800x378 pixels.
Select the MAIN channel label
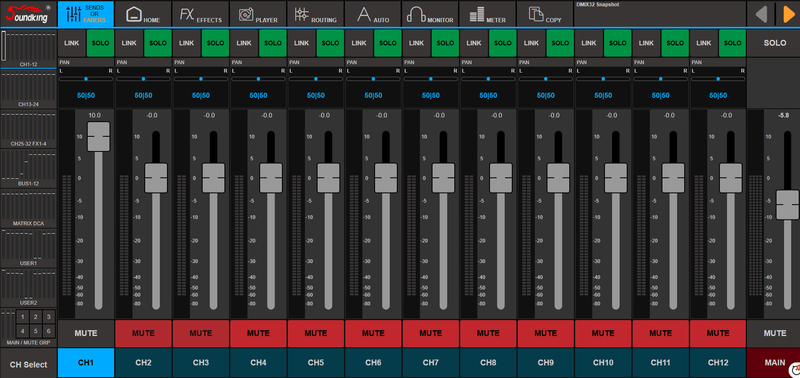click(x=774, y=363)
